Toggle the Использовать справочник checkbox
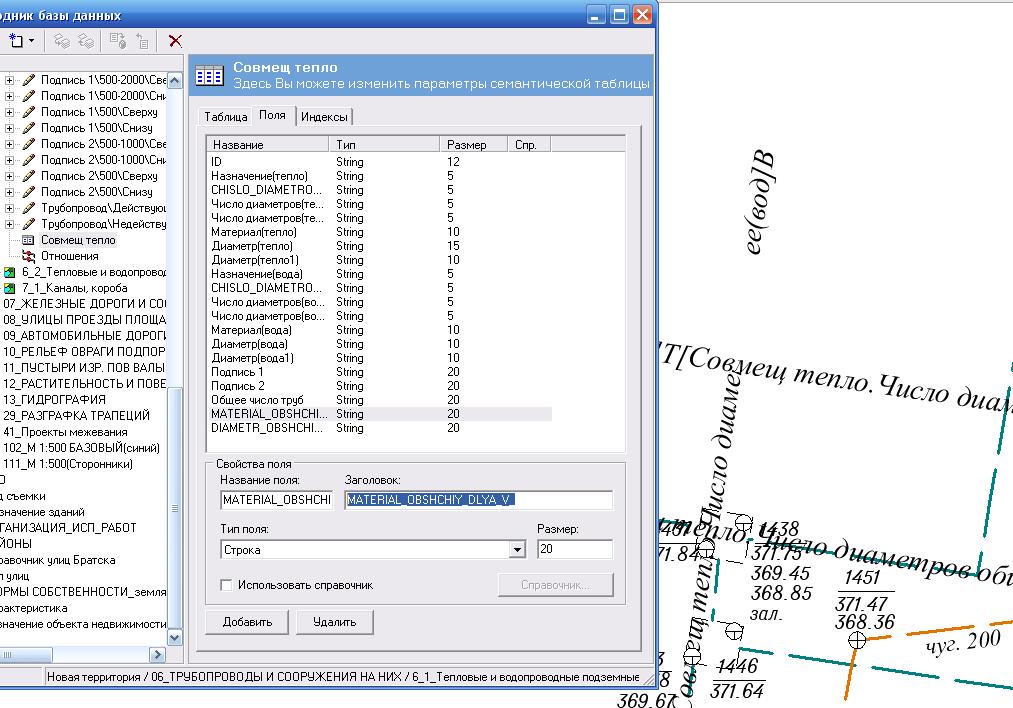The width and height of the screenshot is (1013, 708). pyautogui.click(x=226, y=585)
